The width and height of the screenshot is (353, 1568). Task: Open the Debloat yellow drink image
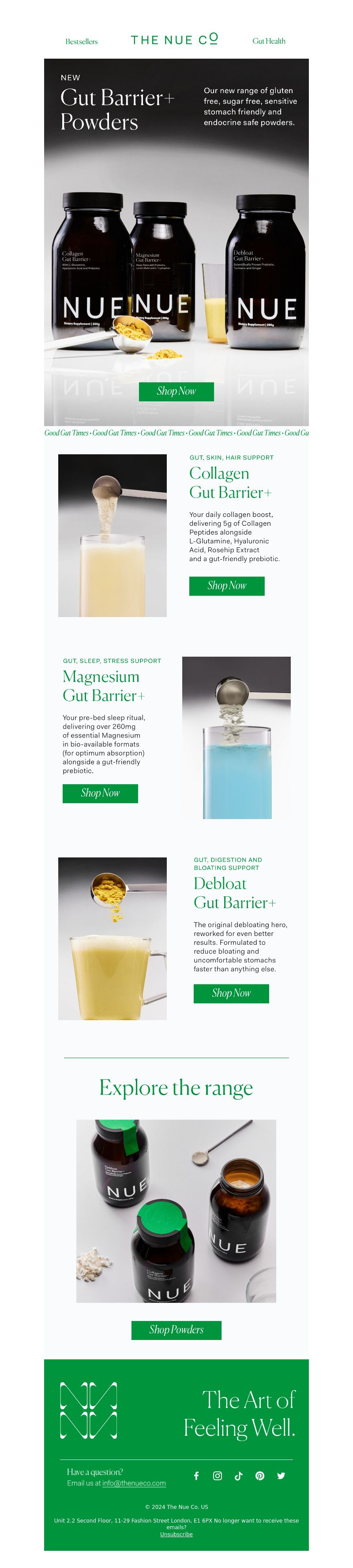pos(113,939)
